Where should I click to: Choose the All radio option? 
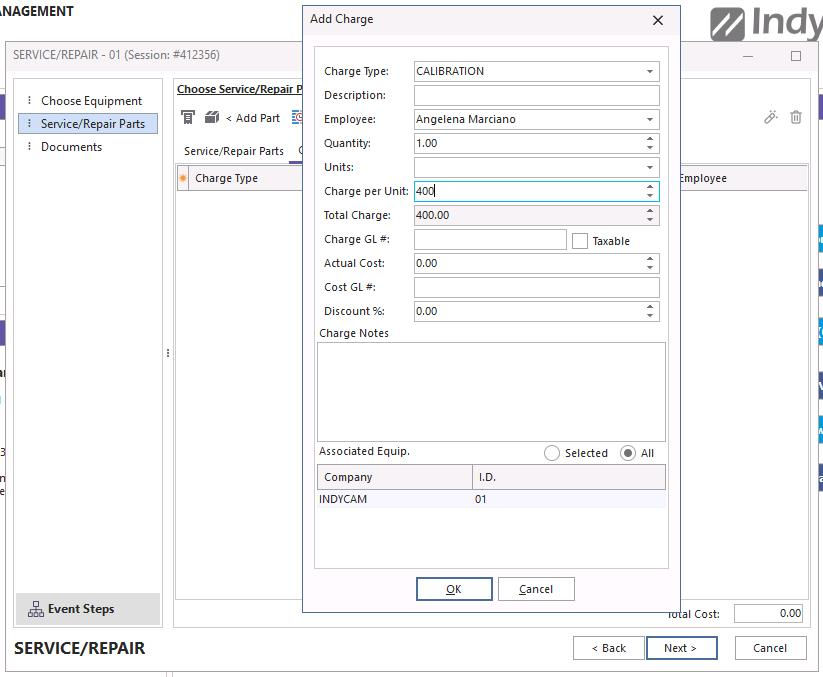[628, 453]
